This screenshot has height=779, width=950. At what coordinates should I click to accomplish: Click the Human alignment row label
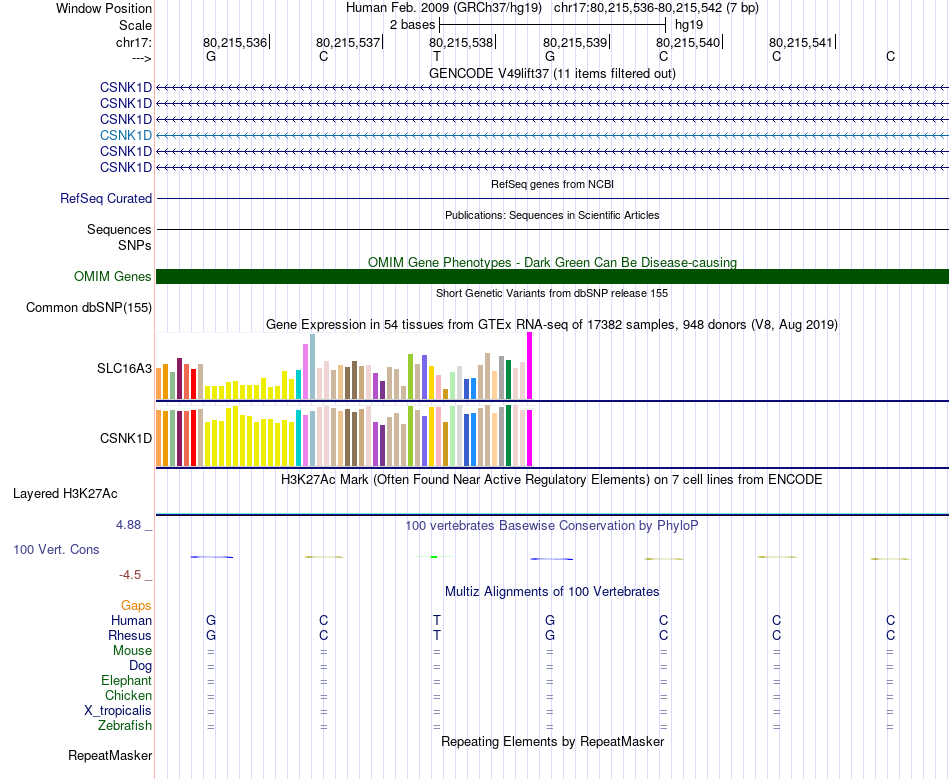click(131, 620)
